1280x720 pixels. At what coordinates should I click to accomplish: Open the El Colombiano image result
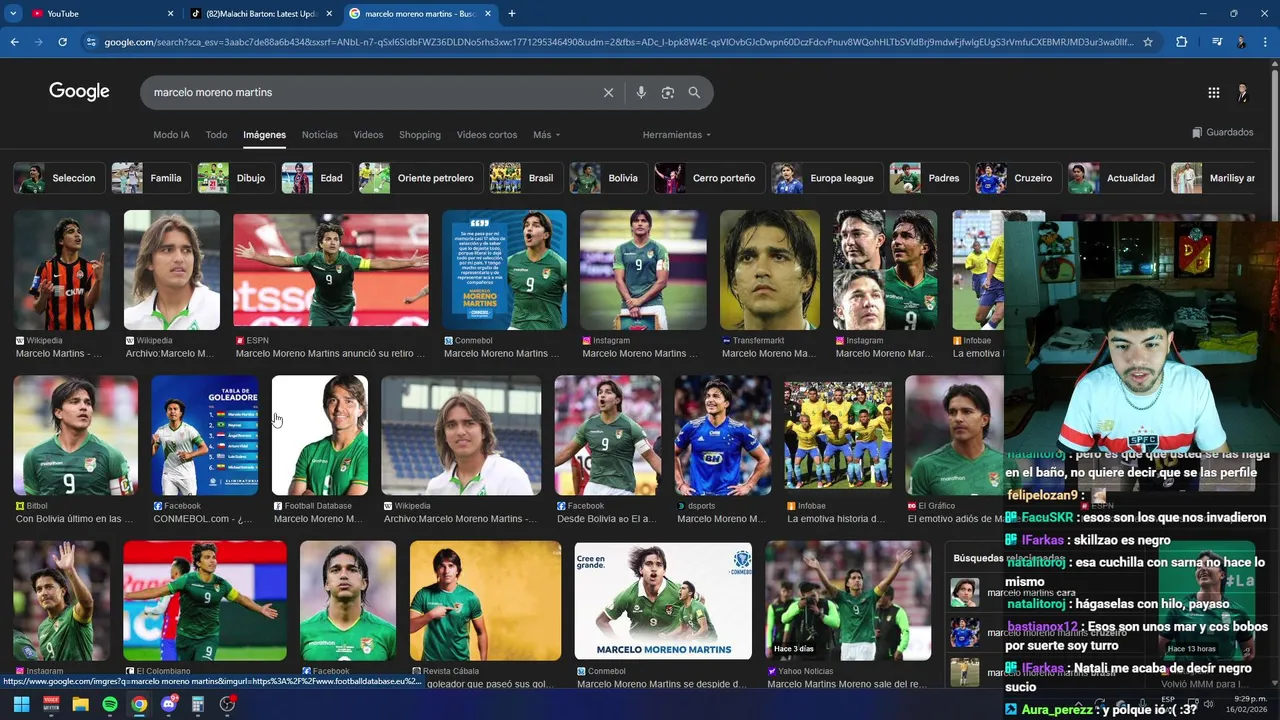click(x=205, y=601)
